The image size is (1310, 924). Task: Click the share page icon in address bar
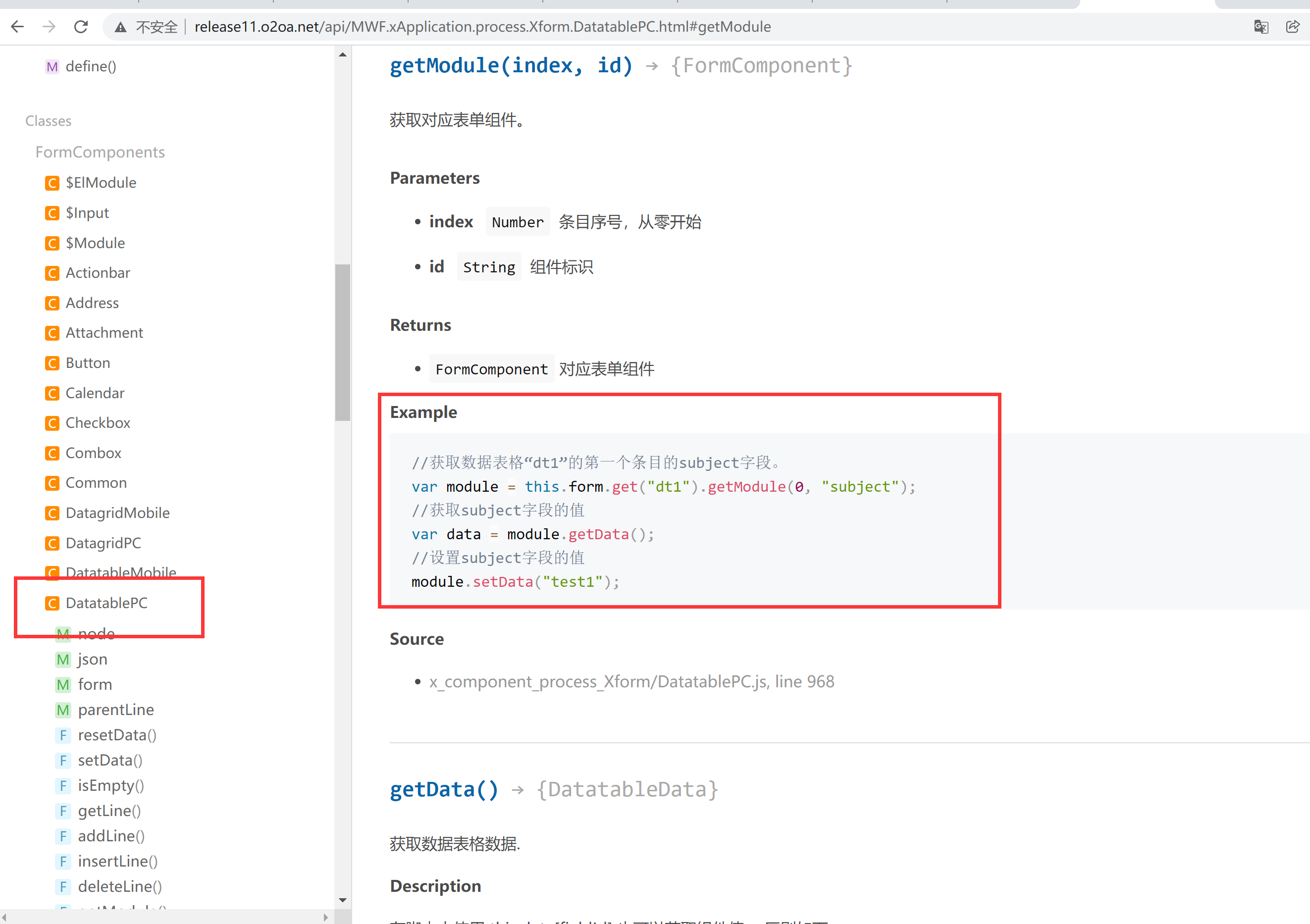[x=1292, y=27]
